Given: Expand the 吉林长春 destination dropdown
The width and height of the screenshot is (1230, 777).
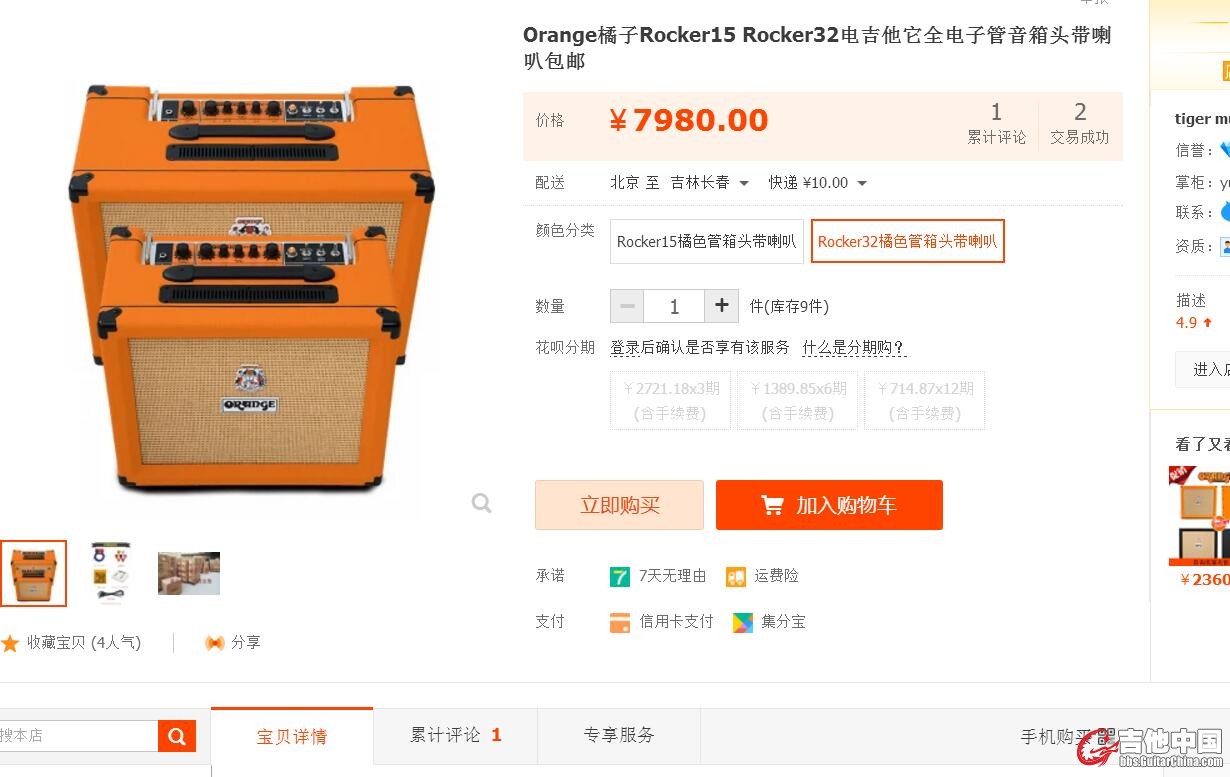Looking at the screenshot, I should 710,183.
